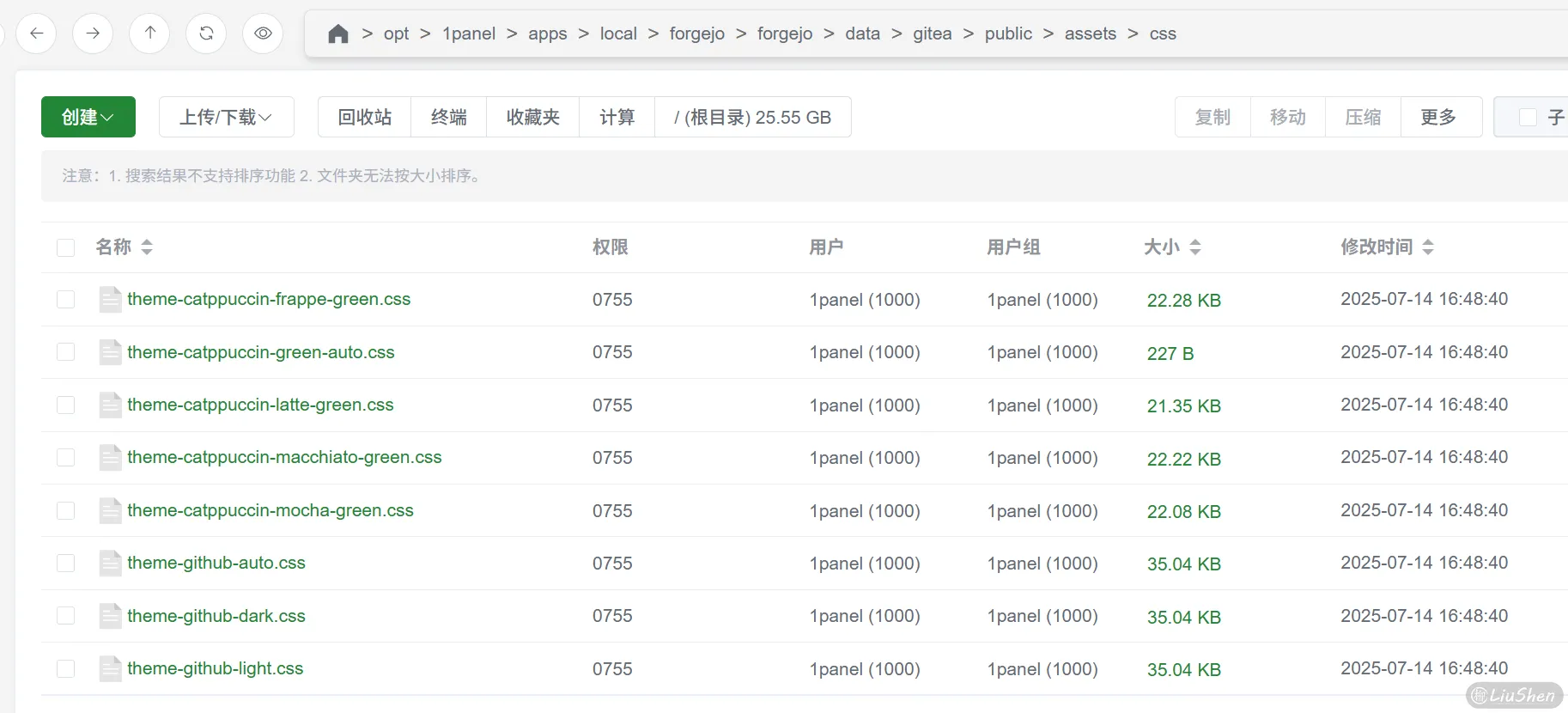Viewport: 1568px width, 713px height.
Task: Sort by modified time column arrows
Action: point(1428,247)
